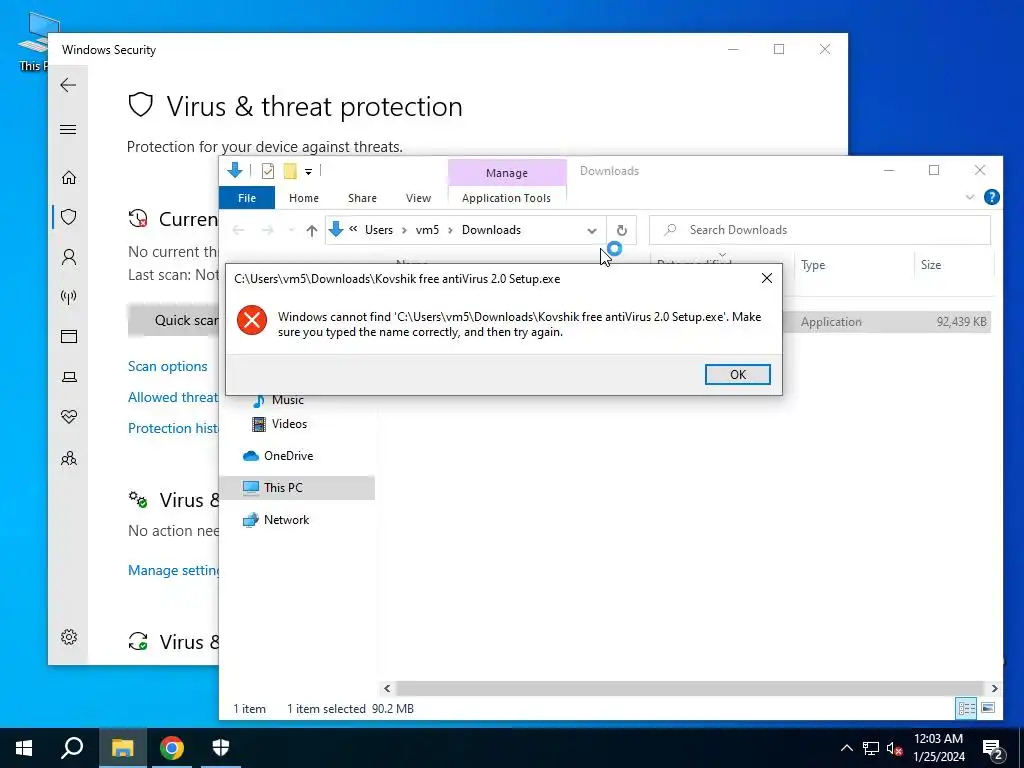
Task: Sort files by the Type column
Action: [x=852, y=264]
